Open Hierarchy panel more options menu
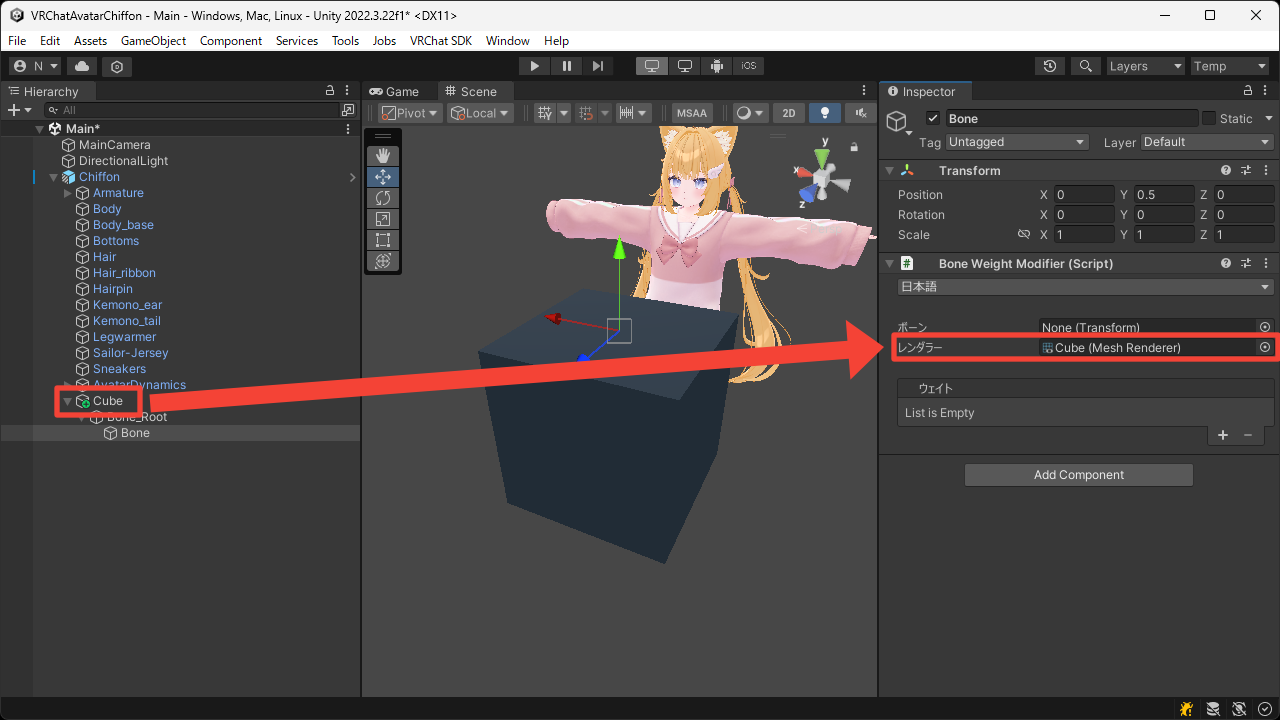 click(x=347, y=91)
